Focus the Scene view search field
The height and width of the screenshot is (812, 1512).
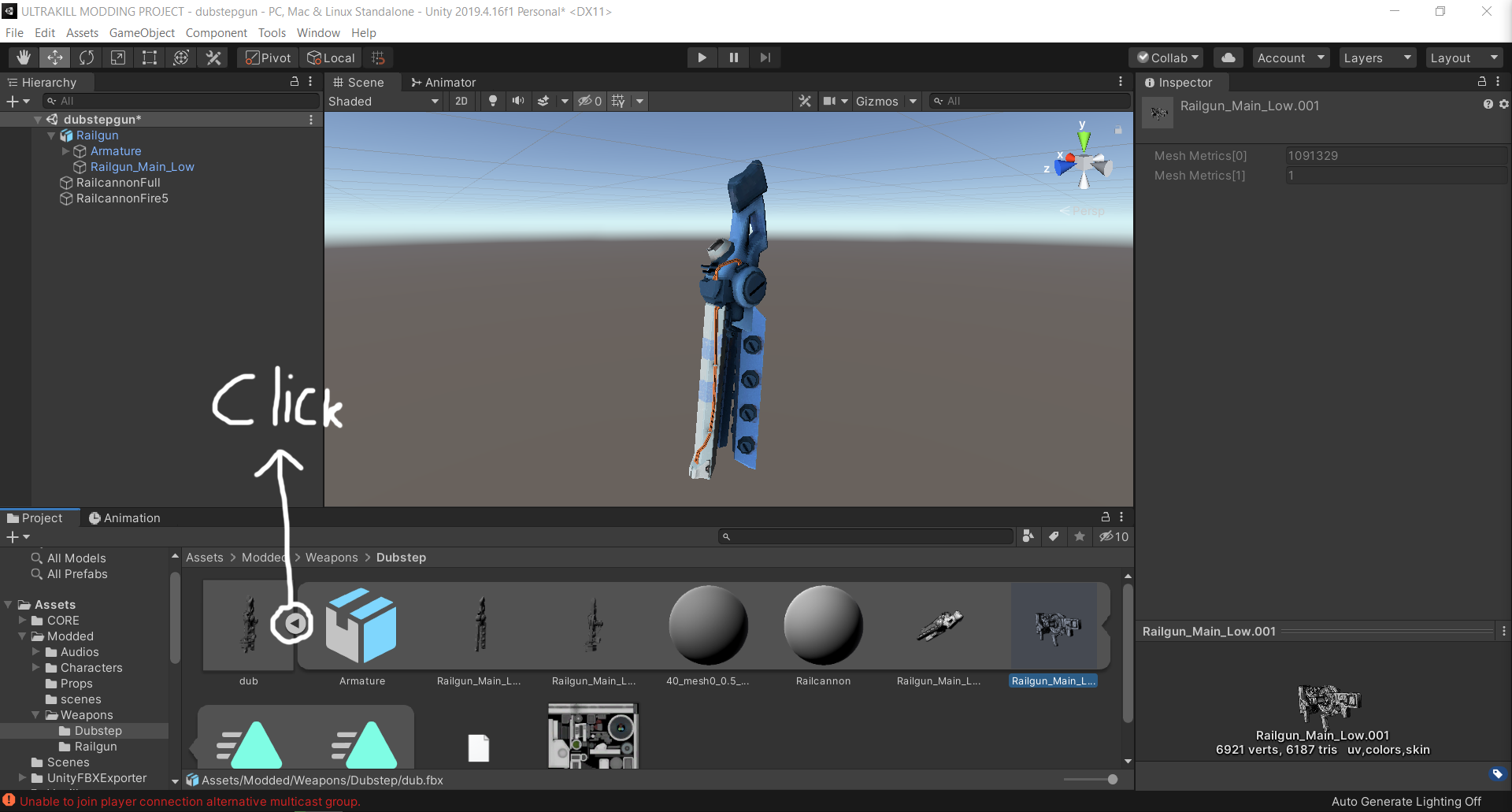(1029, 101)
